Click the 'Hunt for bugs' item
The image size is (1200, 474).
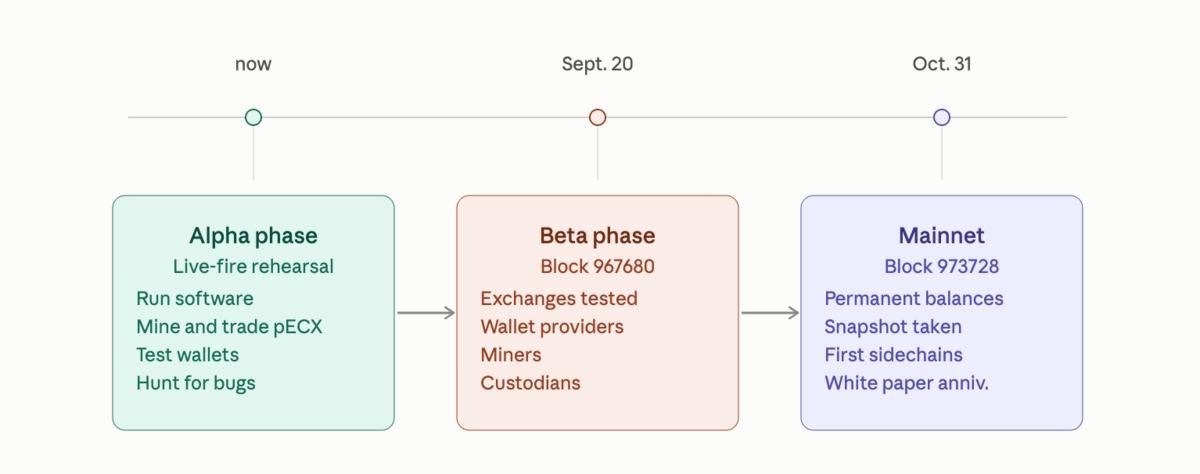(x=196, y=383)
